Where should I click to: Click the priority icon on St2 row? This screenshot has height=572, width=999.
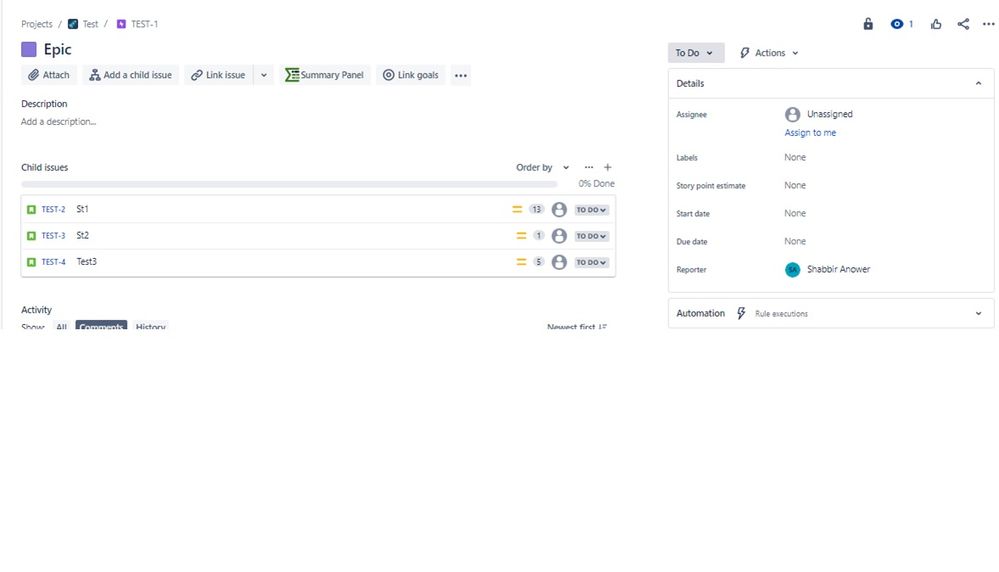[521, 236]
